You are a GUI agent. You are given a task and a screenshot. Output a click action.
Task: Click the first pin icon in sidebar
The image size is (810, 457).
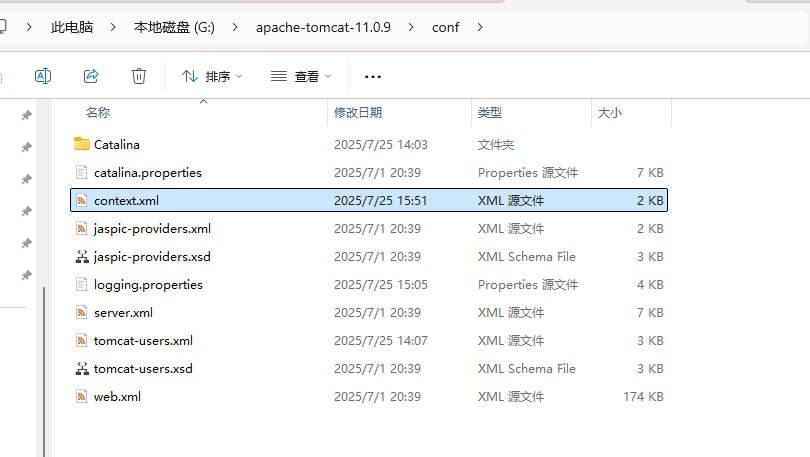tap(26, 115)
